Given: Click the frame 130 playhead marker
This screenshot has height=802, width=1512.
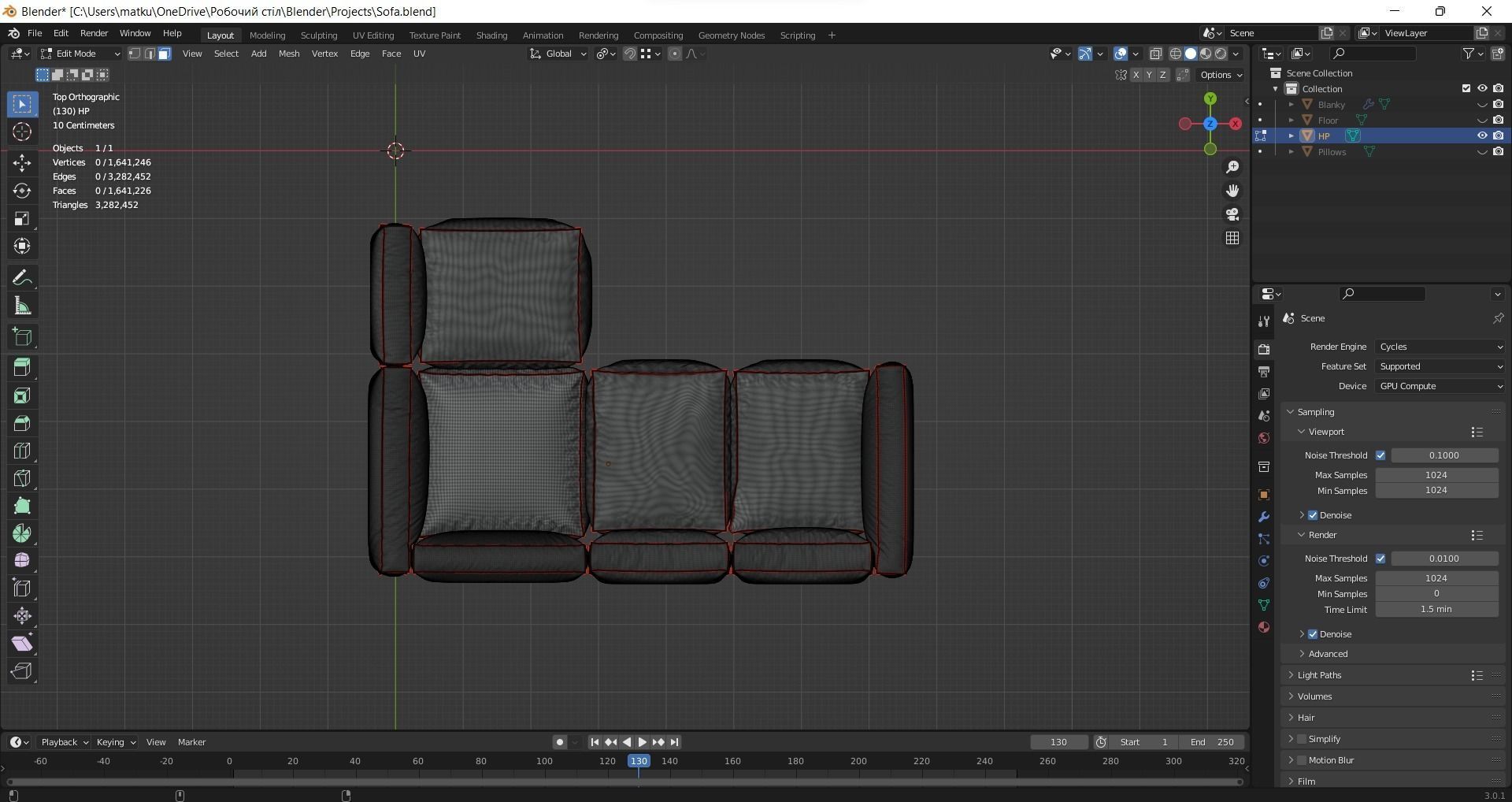Looking at the screenshot, I should [639, 761].
